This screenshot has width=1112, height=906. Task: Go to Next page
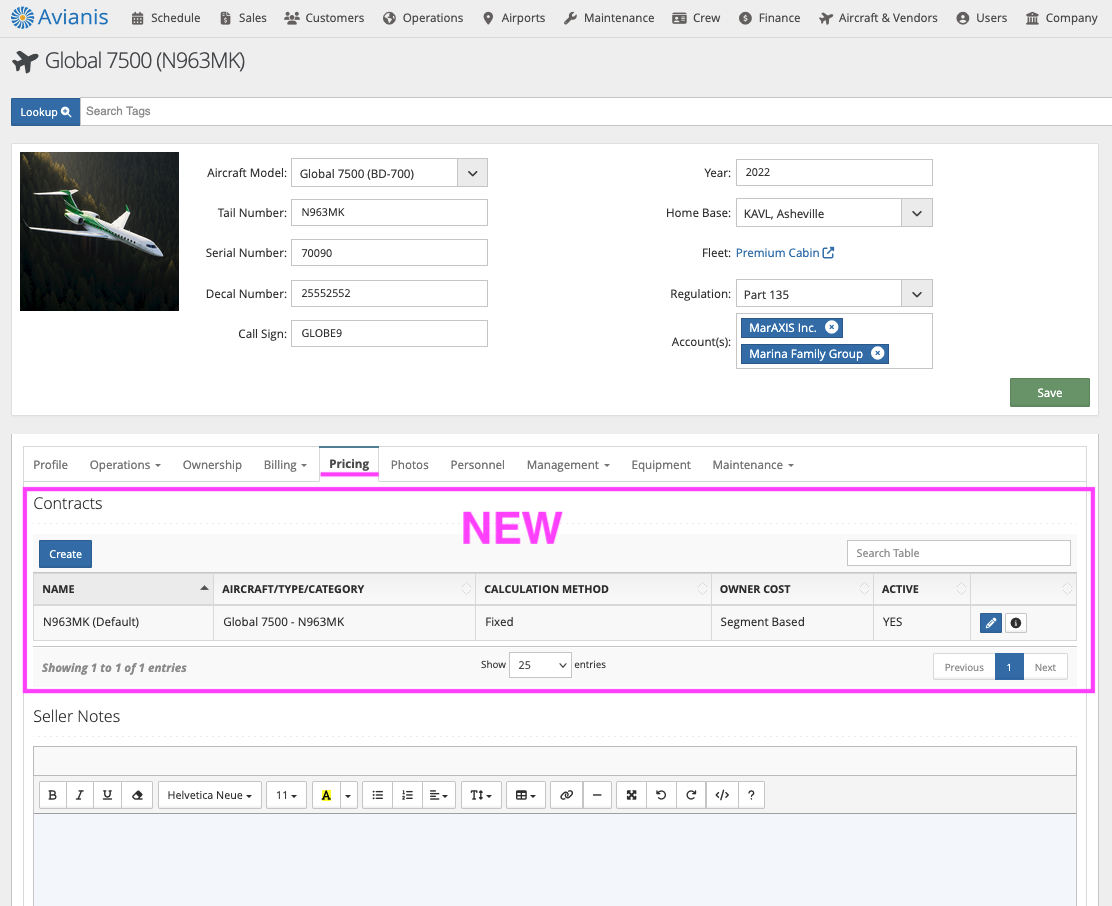click(x=1045, y=667)
